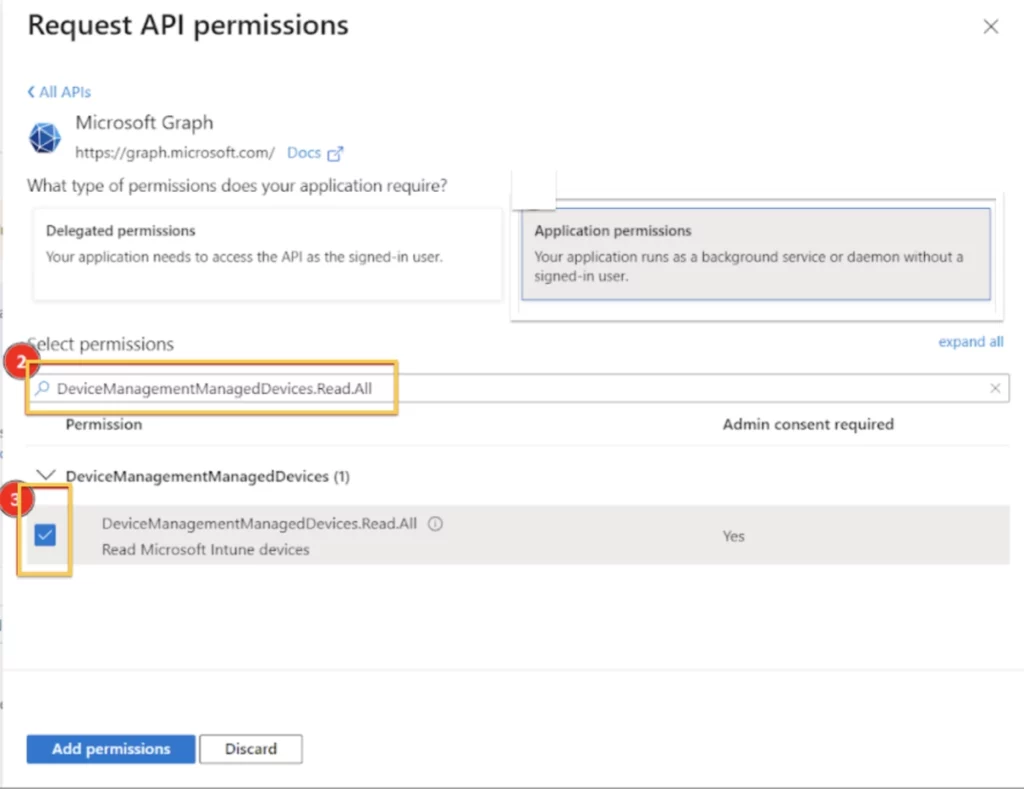Screen dimensions: 1024x789
Task: Click the Permission column header
Action: click(x=104, y=424)
